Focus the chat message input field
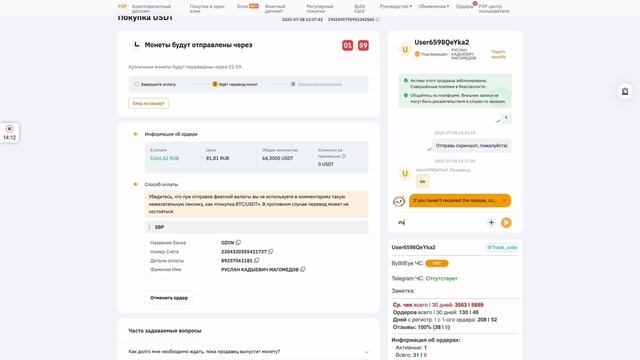This screenshot has height=360, width=640. [x=441, y=222]
